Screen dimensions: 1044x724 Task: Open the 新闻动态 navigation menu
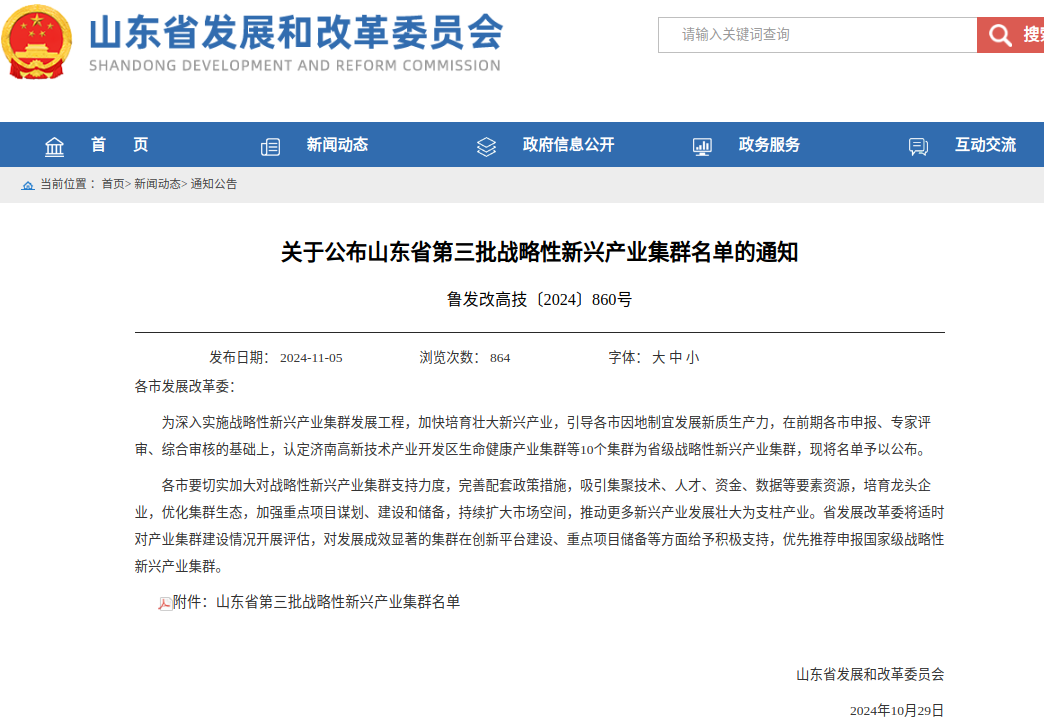[x=337, y=145]
